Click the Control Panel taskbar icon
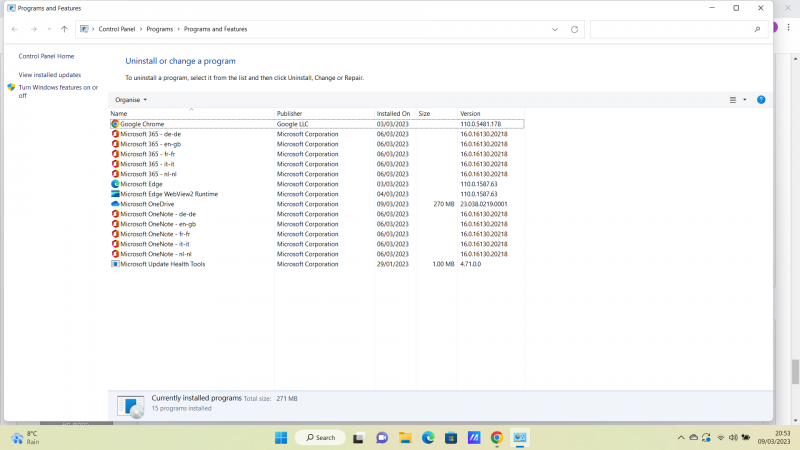This screenshot has width=800, height=450. (520, 438)
